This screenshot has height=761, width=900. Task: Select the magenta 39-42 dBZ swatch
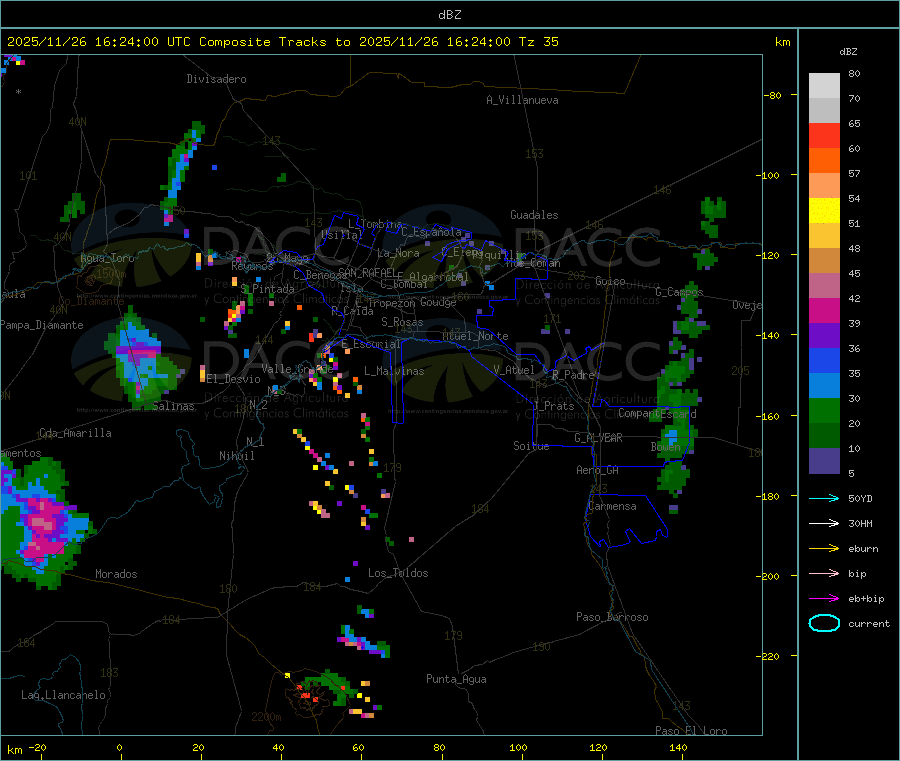[x=824, y=310]
